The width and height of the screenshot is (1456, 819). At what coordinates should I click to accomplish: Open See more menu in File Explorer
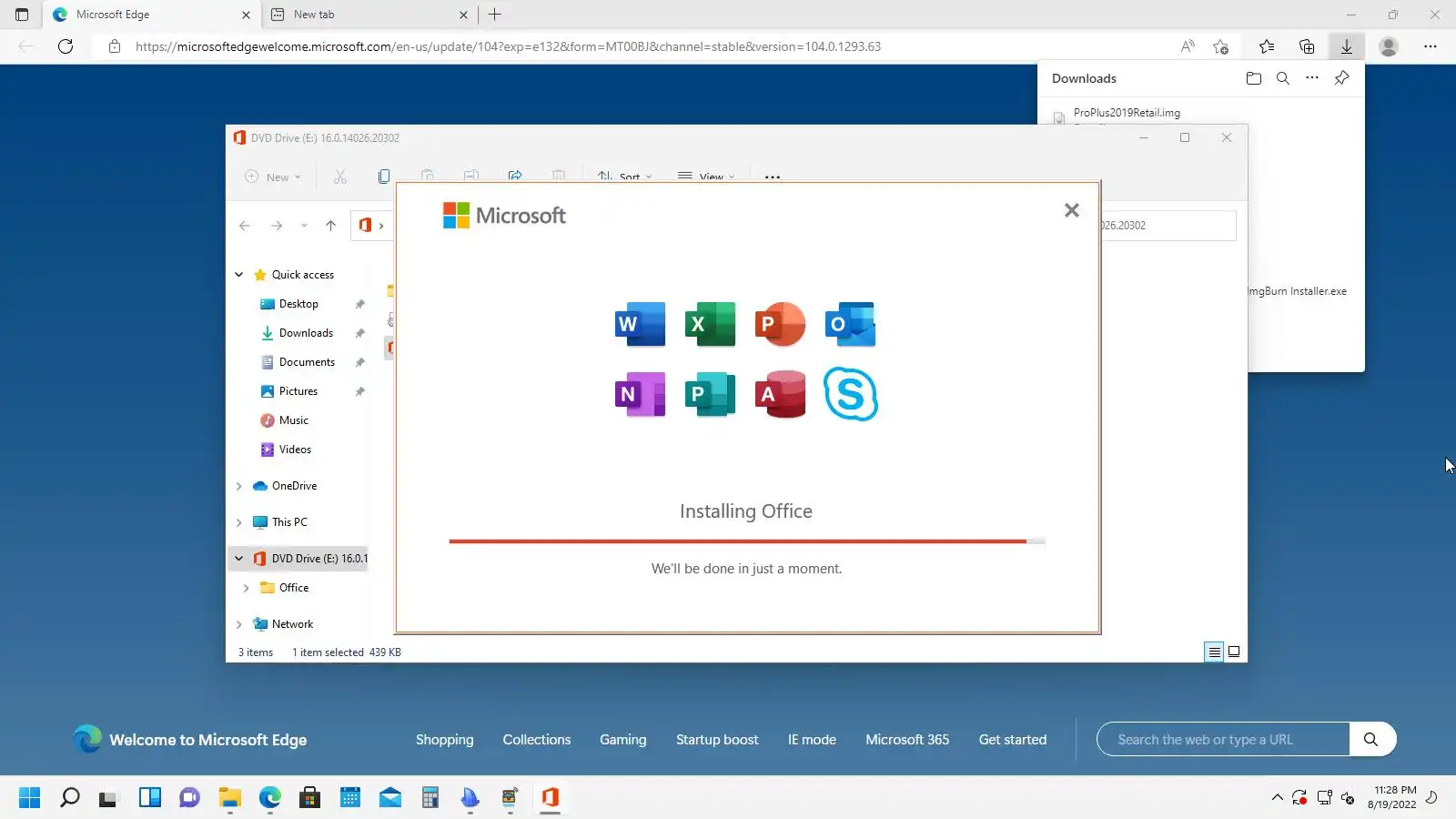pos(773,177)
